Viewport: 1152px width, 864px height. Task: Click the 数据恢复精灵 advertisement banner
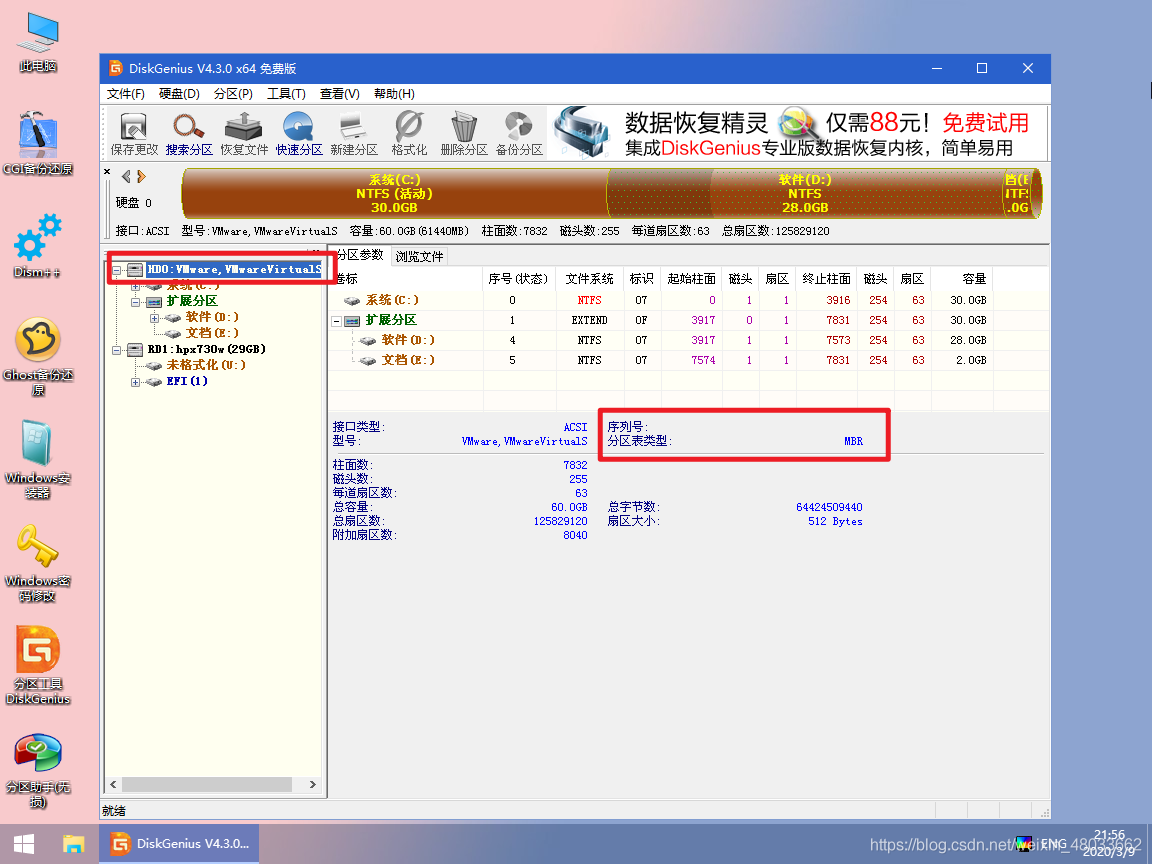(x=799, y=133)
